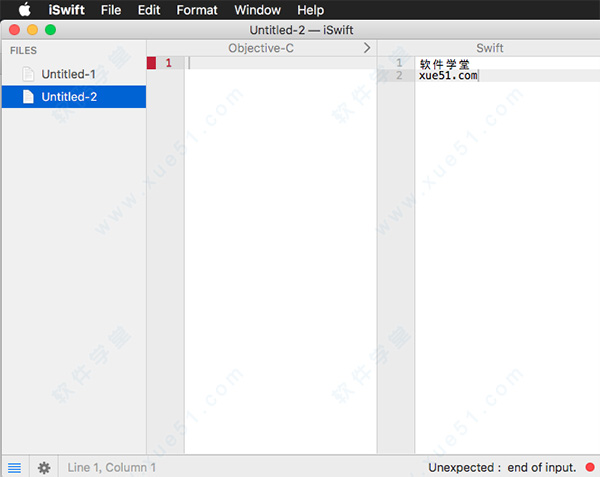600x477 pixels.
Task: Open the Edit menu
Action: tap(149, 10)
